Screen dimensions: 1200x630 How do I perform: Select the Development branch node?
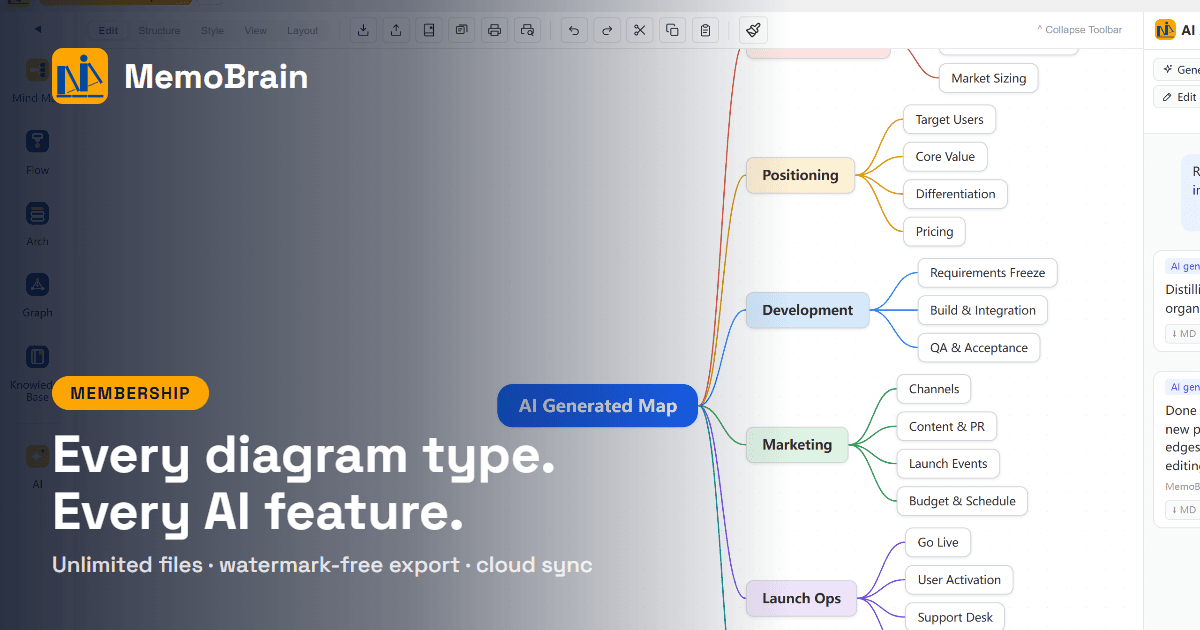pos(807,310)
